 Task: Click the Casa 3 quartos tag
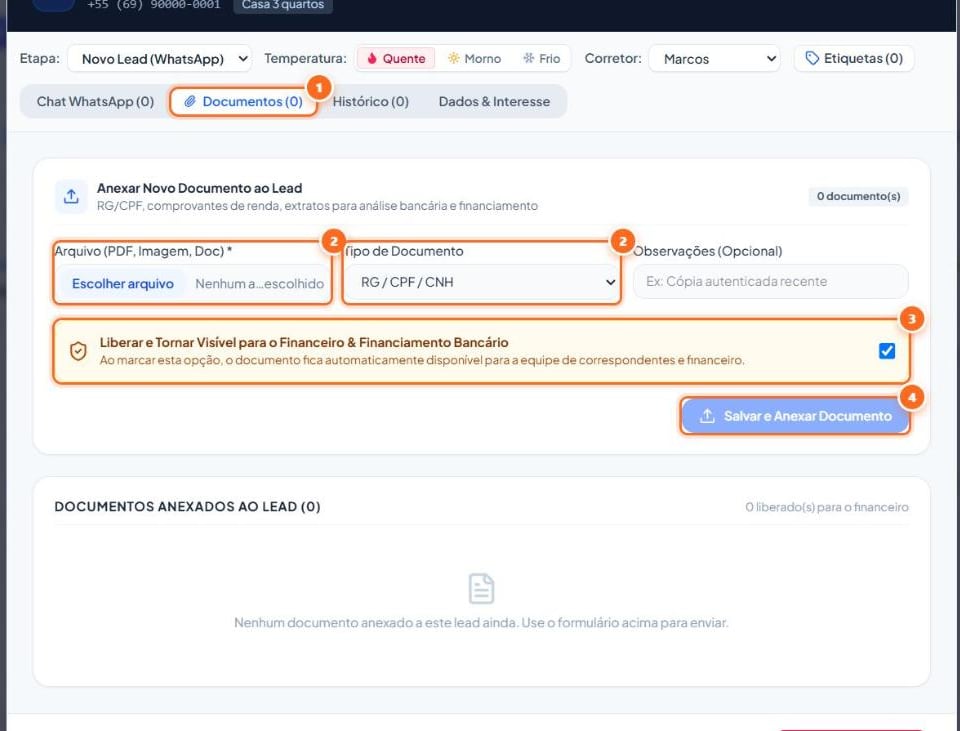(x=283, y=5)
